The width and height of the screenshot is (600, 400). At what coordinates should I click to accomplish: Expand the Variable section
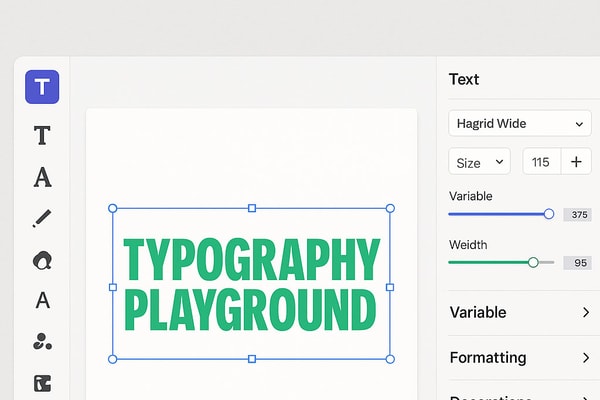[520, 313]
